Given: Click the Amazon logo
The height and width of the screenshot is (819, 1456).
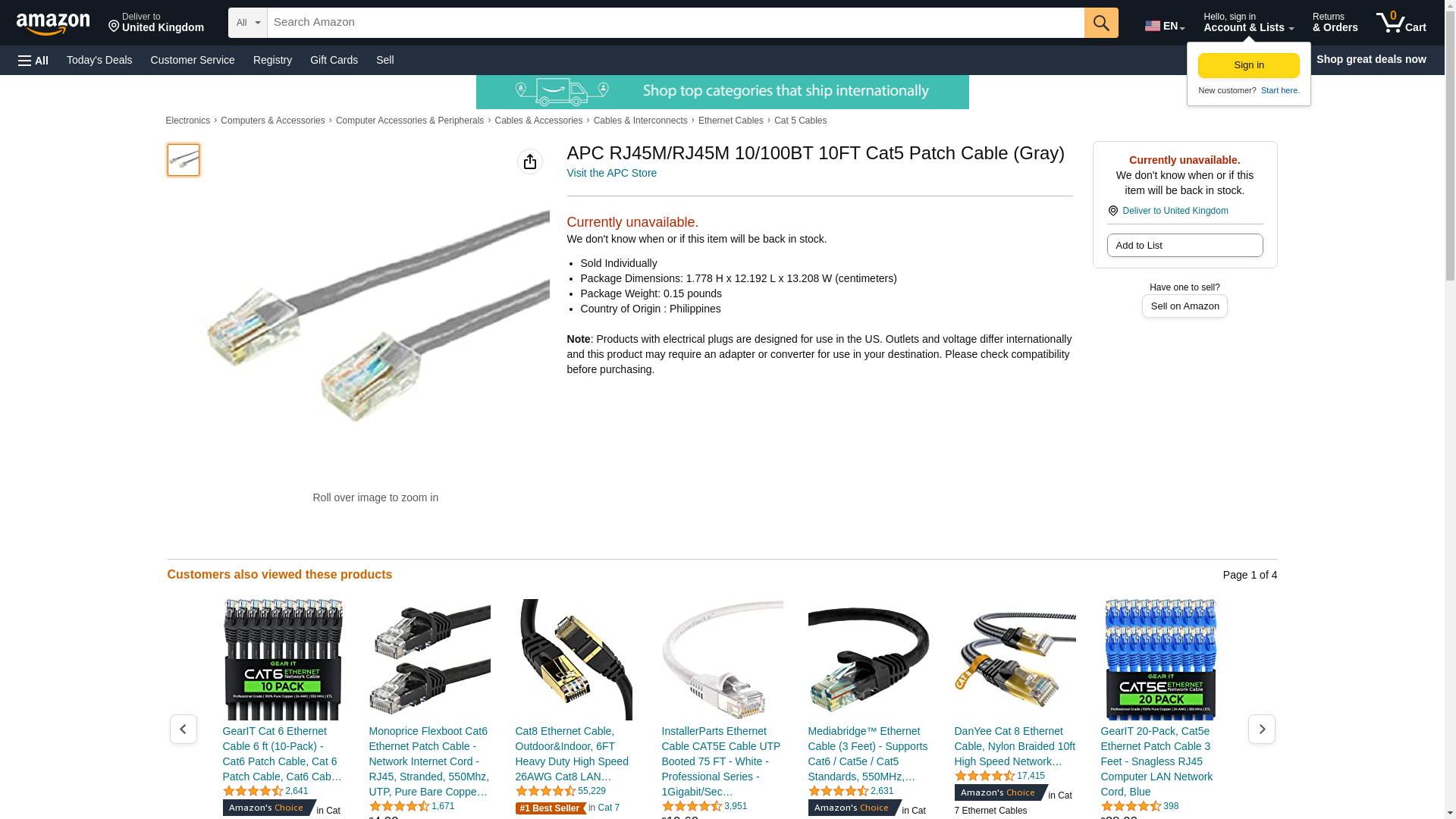Looking at the screenshot, I should click(x=53, y=24).
